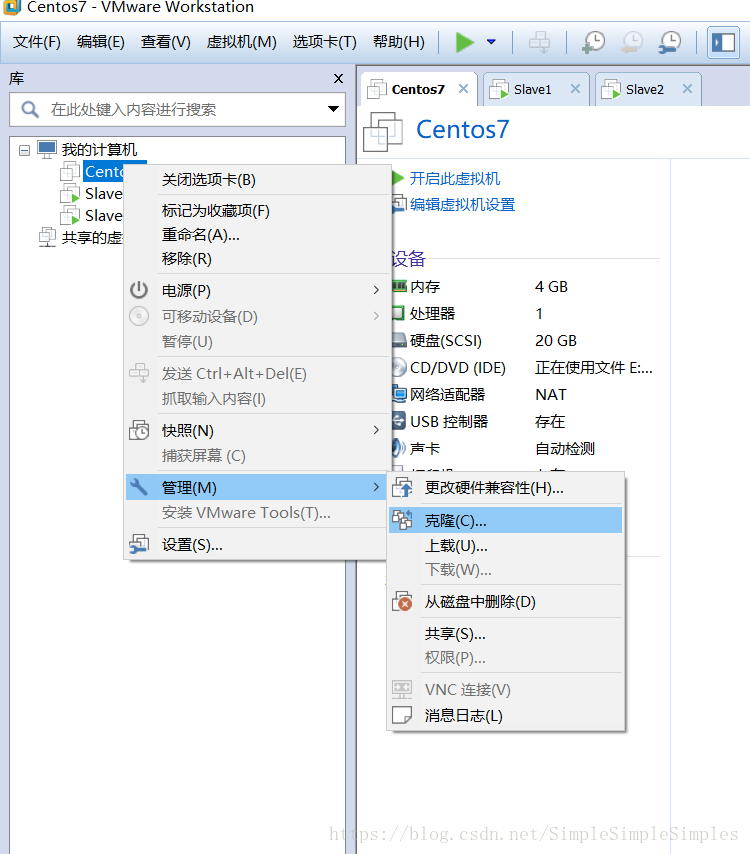The height and width of the screenshot is (854, 750).
Task: Expand the 管理(M) submenu arrow
Action: click(x=376, y=486)
